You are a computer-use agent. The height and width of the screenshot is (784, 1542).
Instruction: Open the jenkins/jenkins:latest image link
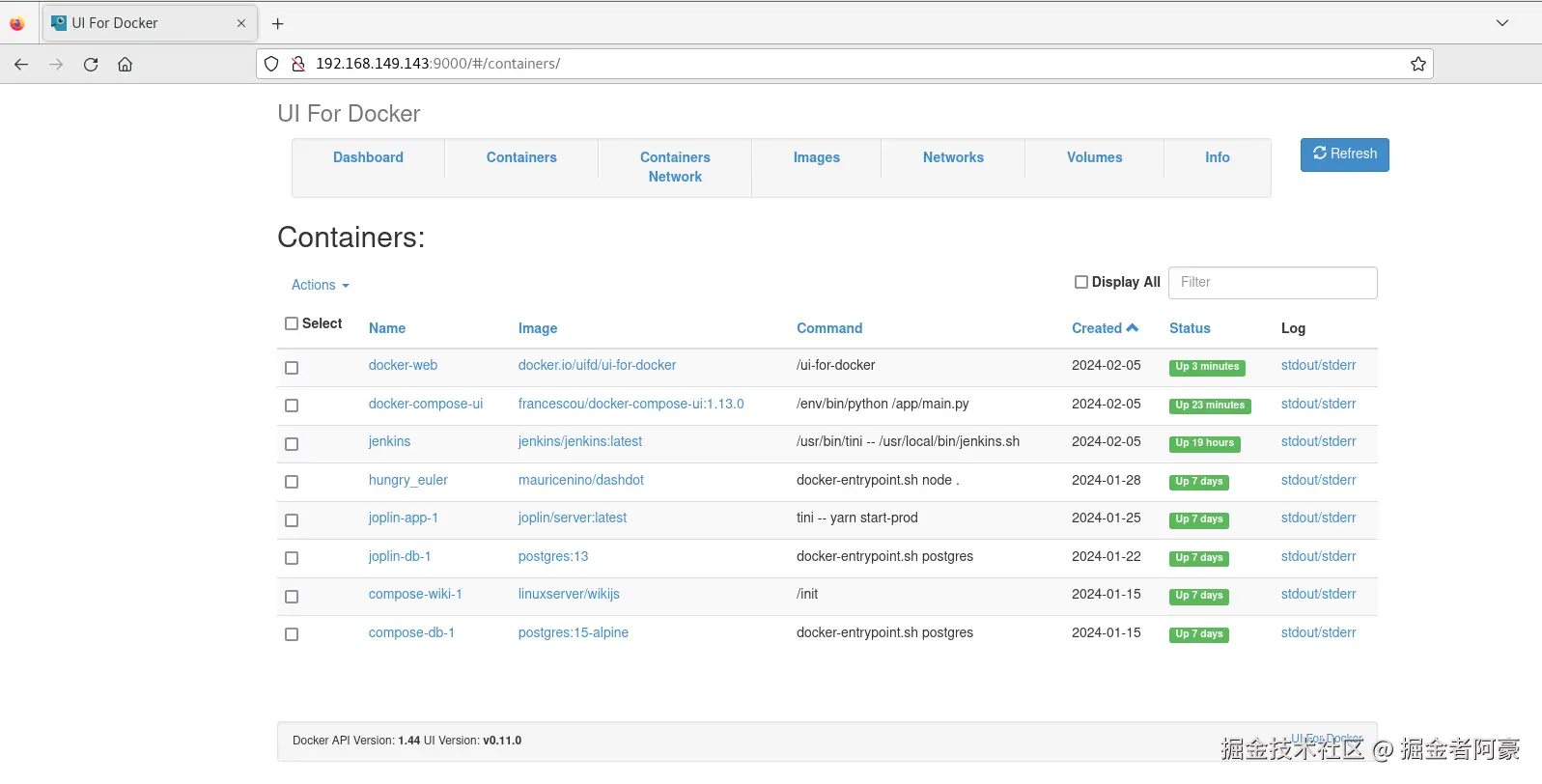[580, 441]
